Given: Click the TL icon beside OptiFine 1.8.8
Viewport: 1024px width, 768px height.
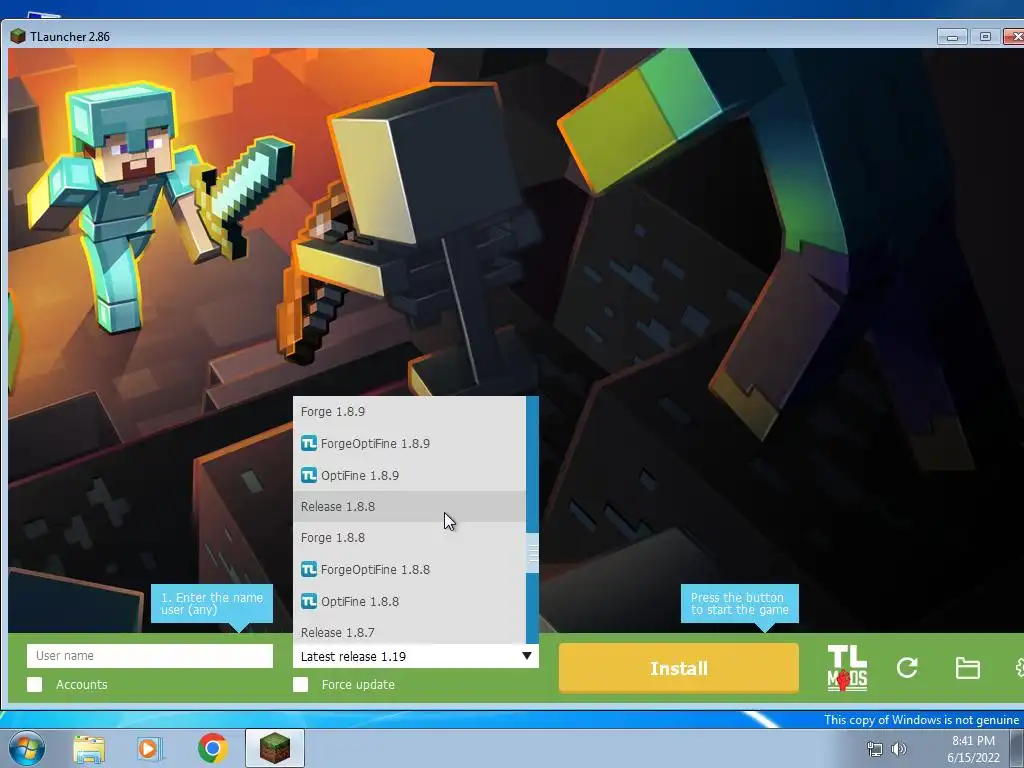Looking at the screenshot, I should (x=309, y=601).
